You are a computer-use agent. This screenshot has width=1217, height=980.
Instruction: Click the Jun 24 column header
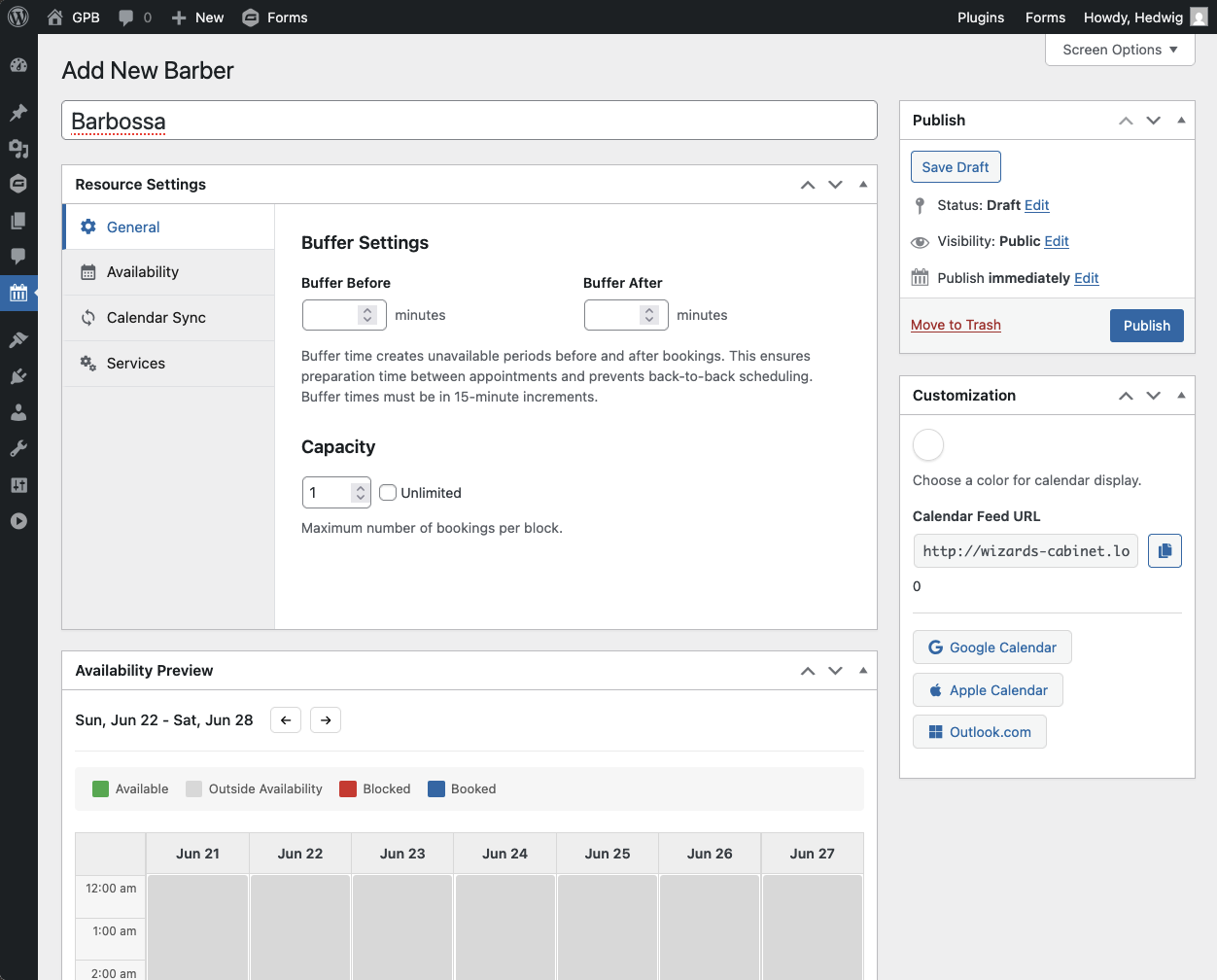pyautogui.click(x=505, y=854)
